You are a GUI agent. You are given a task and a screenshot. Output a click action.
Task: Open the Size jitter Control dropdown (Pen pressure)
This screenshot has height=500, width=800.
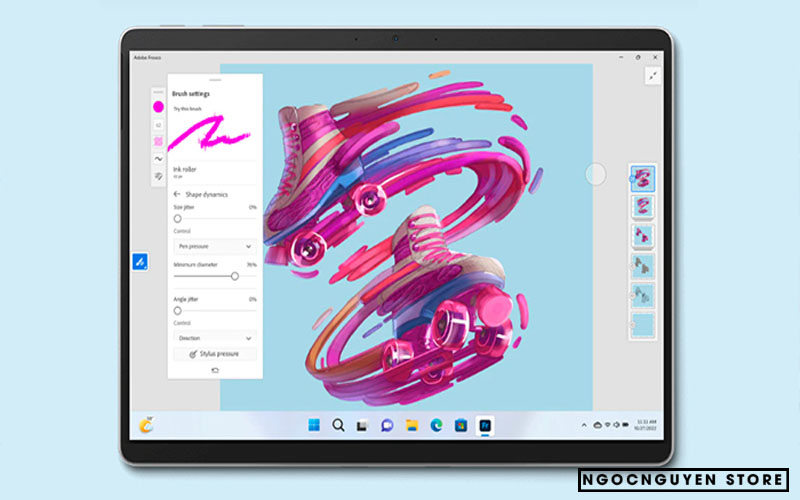click(215, 245)
